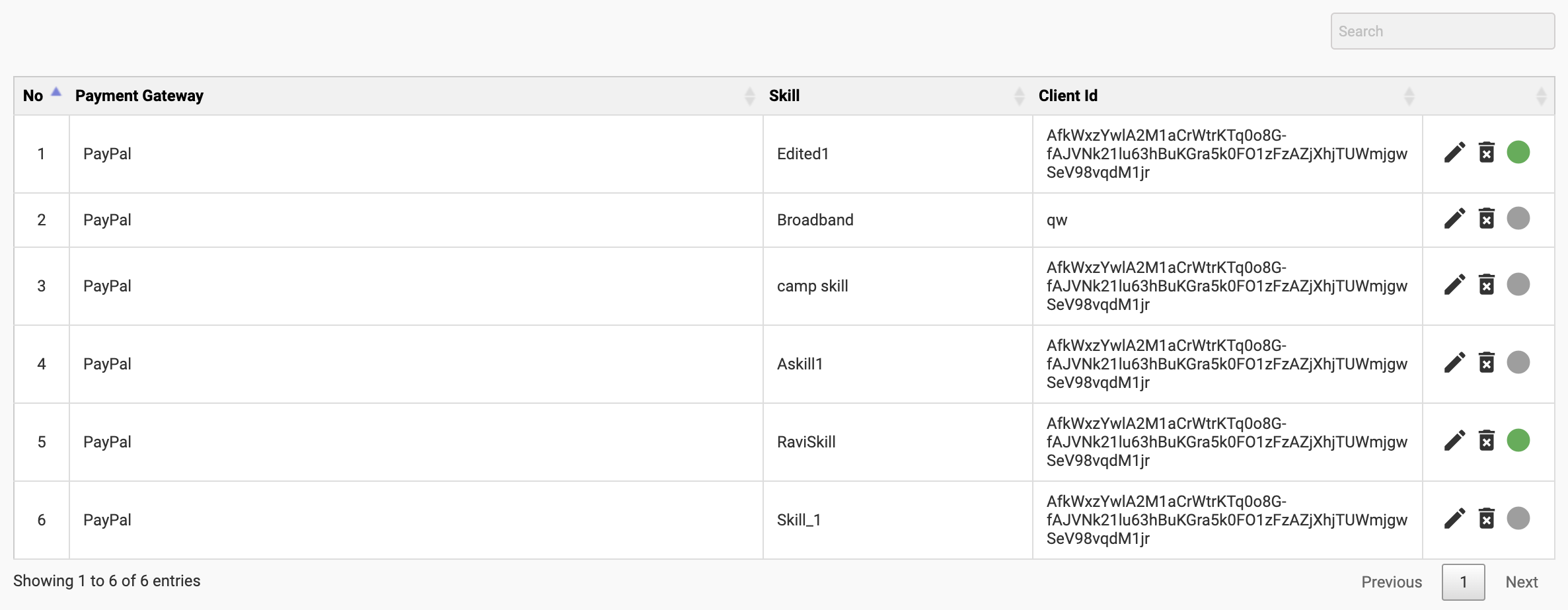This screenshot has height=610, width=1568.
Task: Activate status dot for Skill_1 row
Action: tap(1518, 519)
